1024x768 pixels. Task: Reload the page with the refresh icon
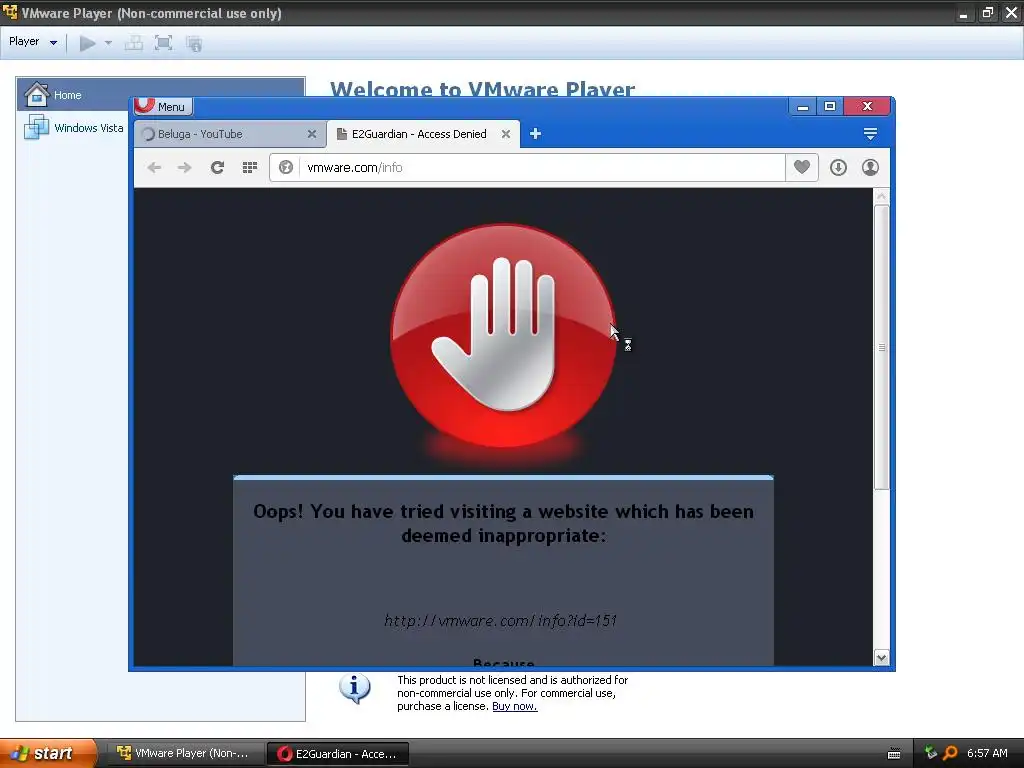point(217,168)
